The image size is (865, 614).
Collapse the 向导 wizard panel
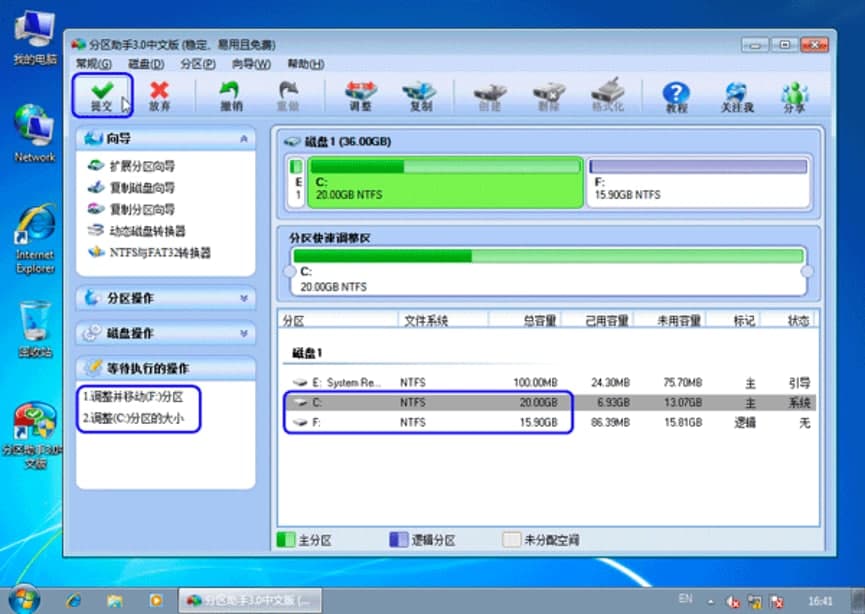click(x=244, y=139)
